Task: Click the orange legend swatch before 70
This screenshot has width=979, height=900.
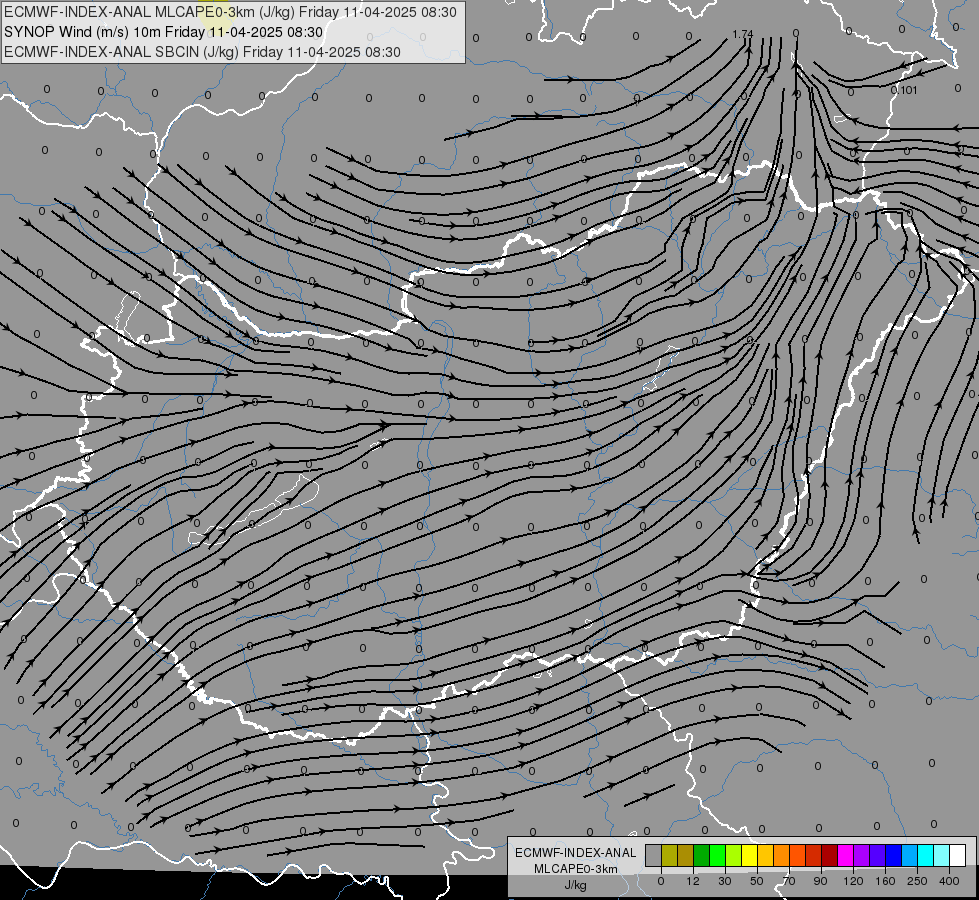Action: point(782,855)
